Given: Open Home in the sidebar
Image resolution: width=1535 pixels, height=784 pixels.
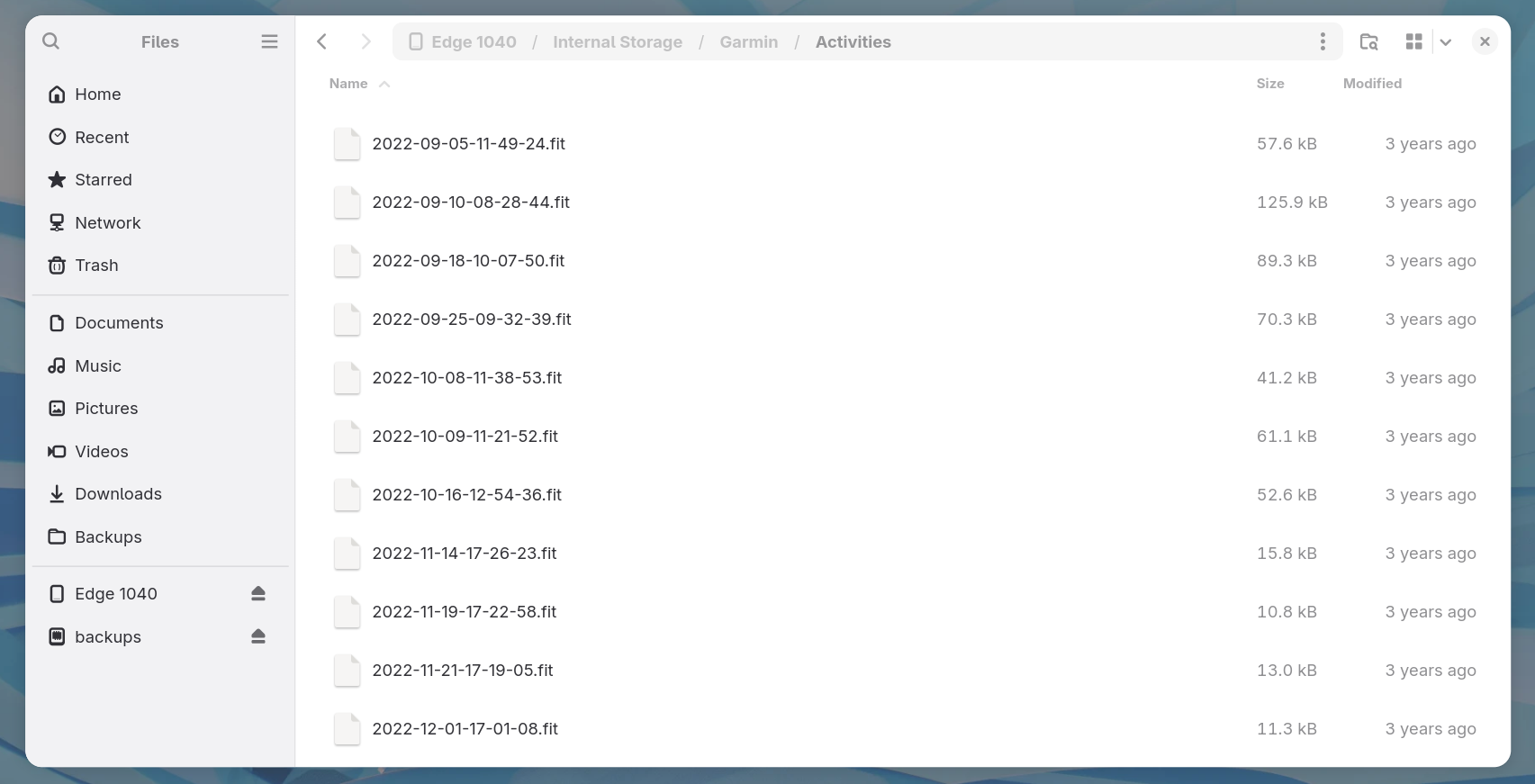Looking at the screenshot, I should [160, 95].
